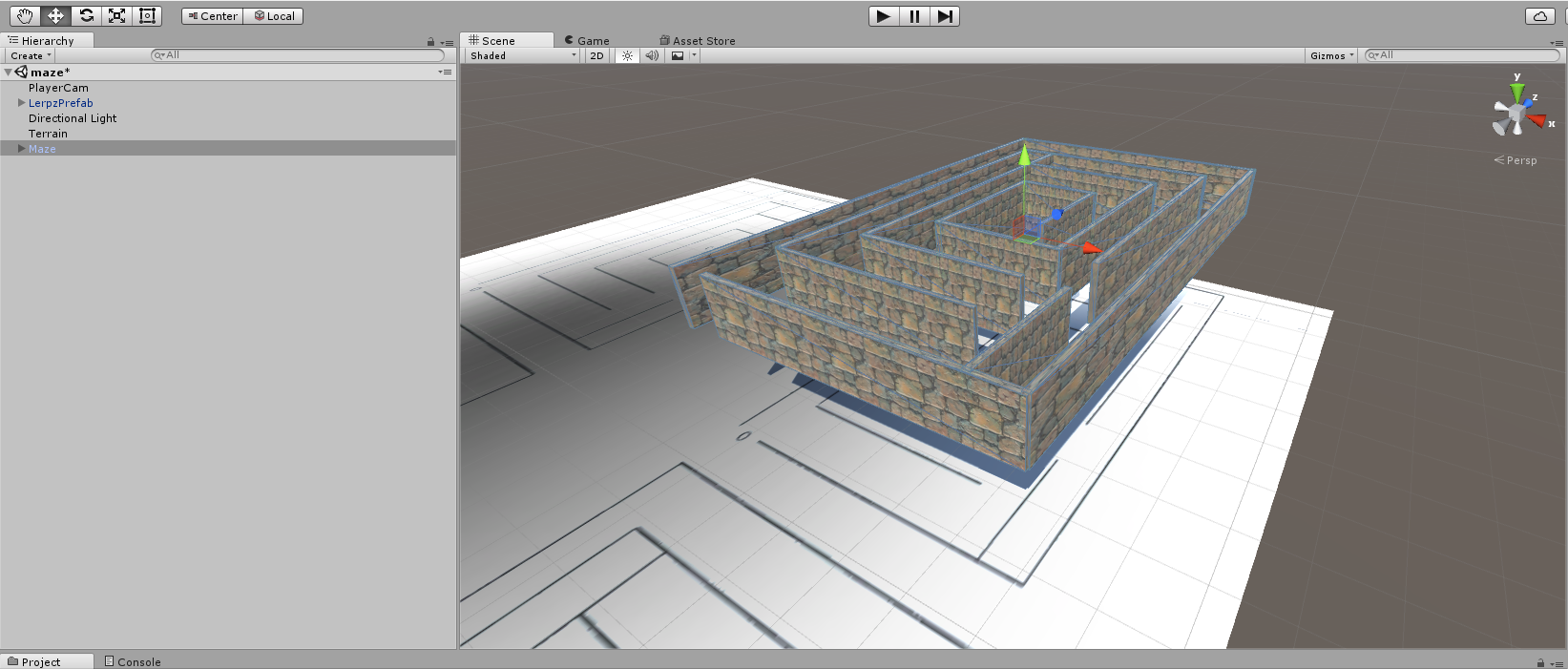Toggle 2D scene view mode
The width and height of the screenshot is (1568, 669).
tap(596, 55)
